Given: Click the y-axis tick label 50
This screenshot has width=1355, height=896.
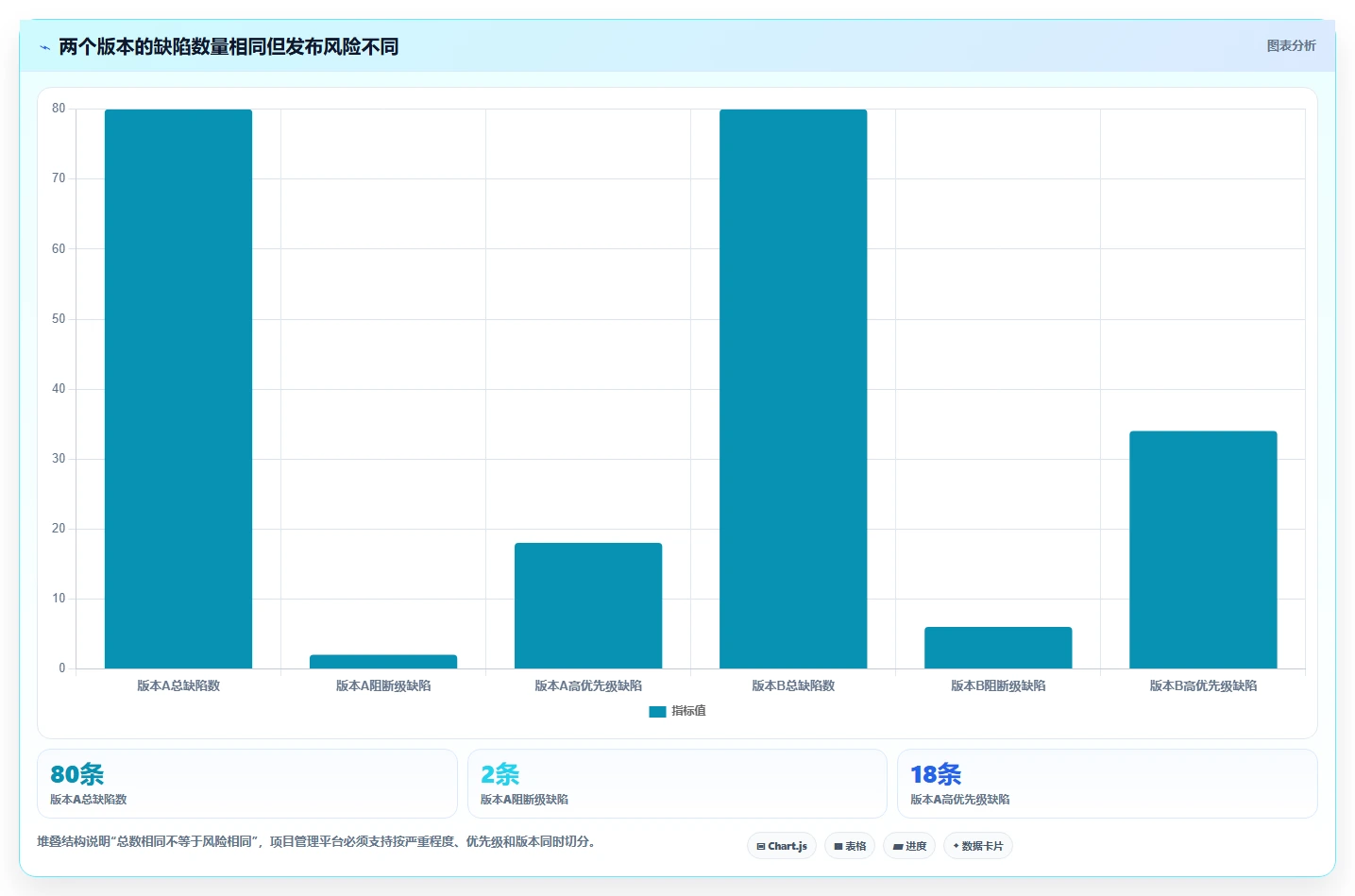Looking at the screenshot, I should coord(59,319).
